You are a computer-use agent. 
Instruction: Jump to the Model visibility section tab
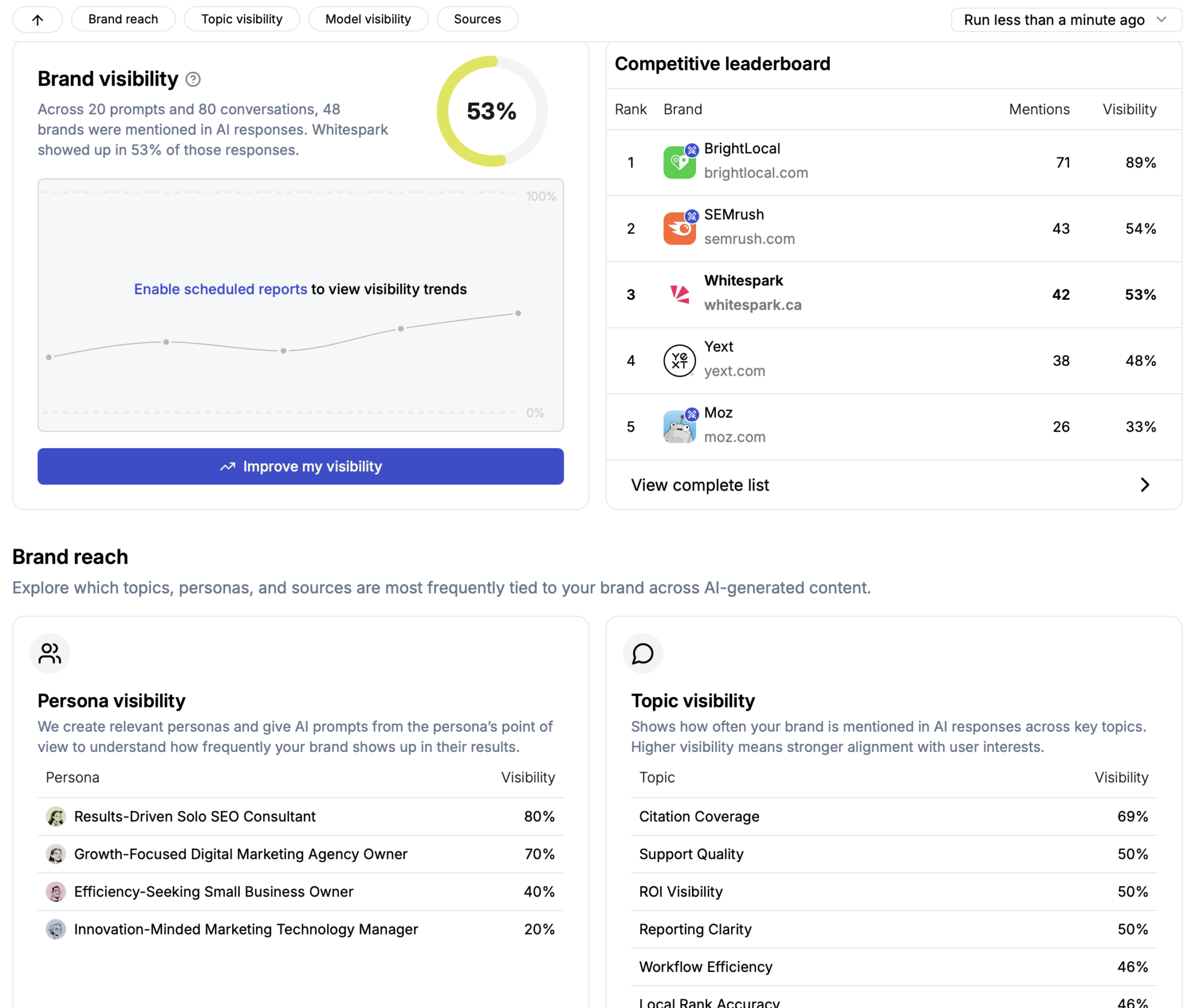pos(368,19)
